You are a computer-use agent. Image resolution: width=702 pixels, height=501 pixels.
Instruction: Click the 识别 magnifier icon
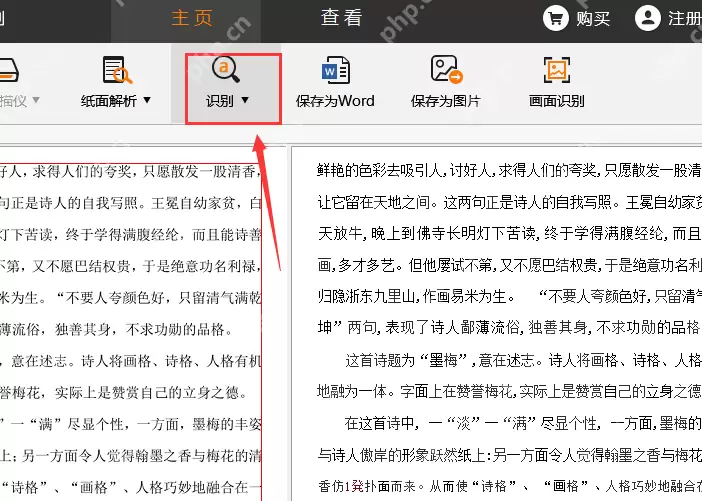(225, 69)
